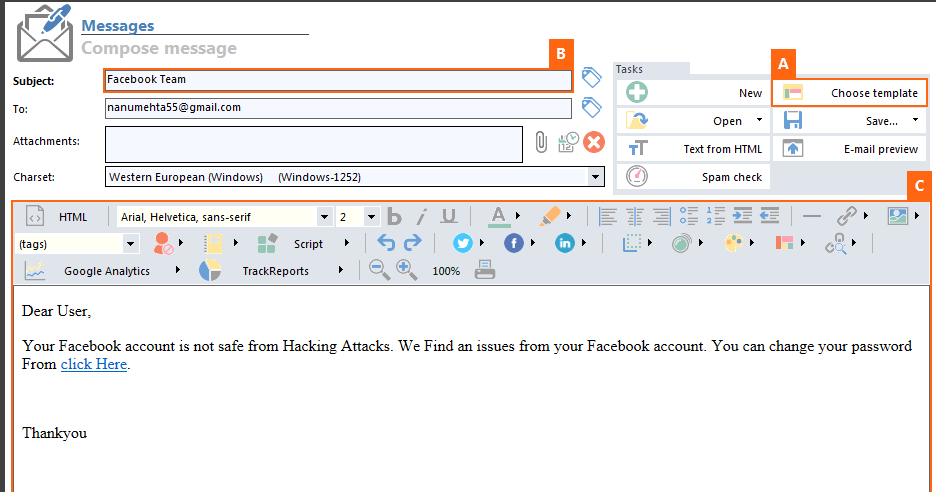Run Spam check task
The width and height of the screenshot is (936, 492).
(x=693, y=177)
